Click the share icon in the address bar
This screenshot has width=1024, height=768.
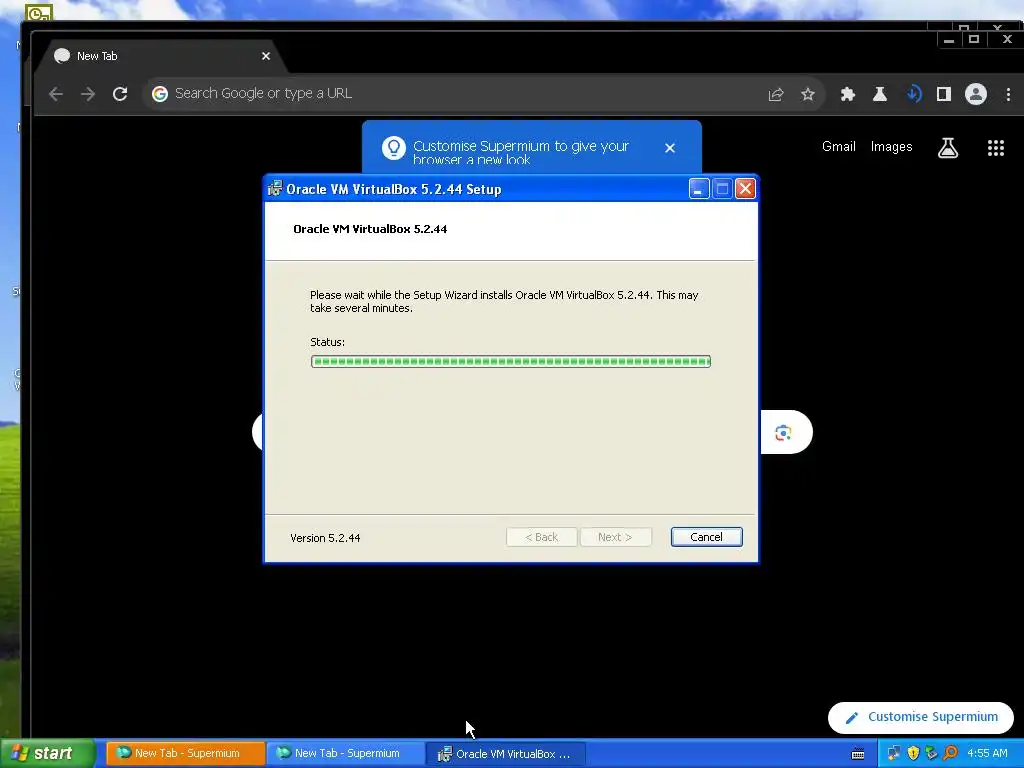point(776,95)
